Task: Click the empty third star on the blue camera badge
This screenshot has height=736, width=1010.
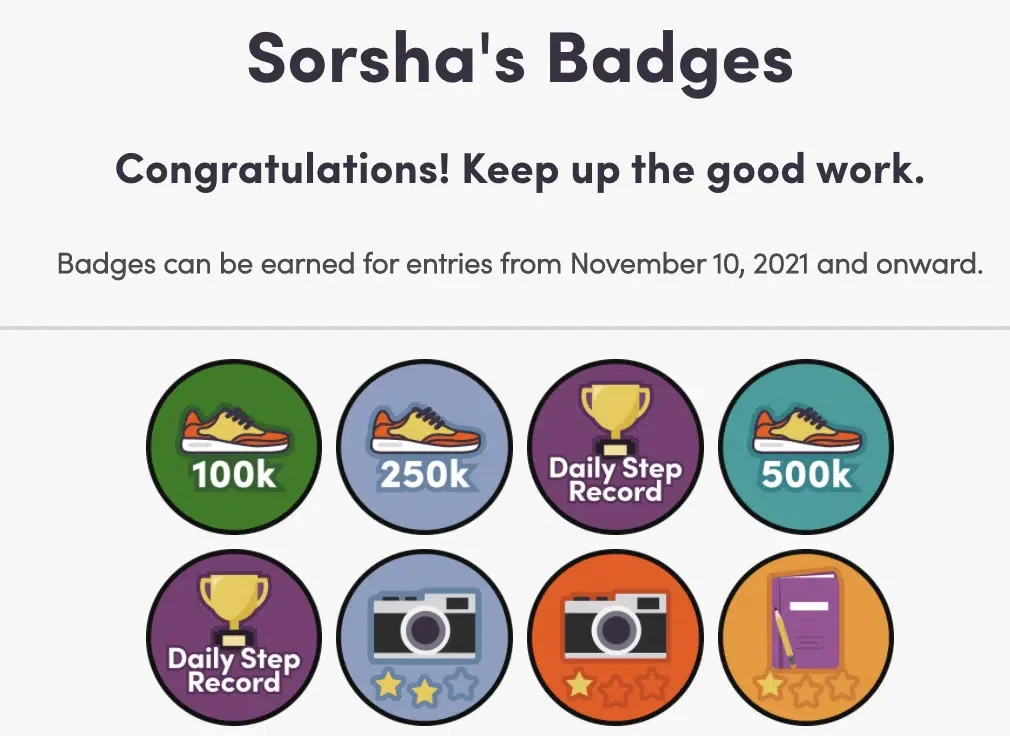Action: (x=462, y=684)
